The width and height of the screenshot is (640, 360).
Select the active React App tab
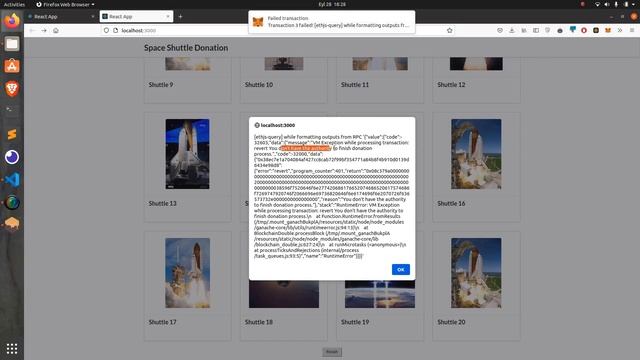click(136, 17)
